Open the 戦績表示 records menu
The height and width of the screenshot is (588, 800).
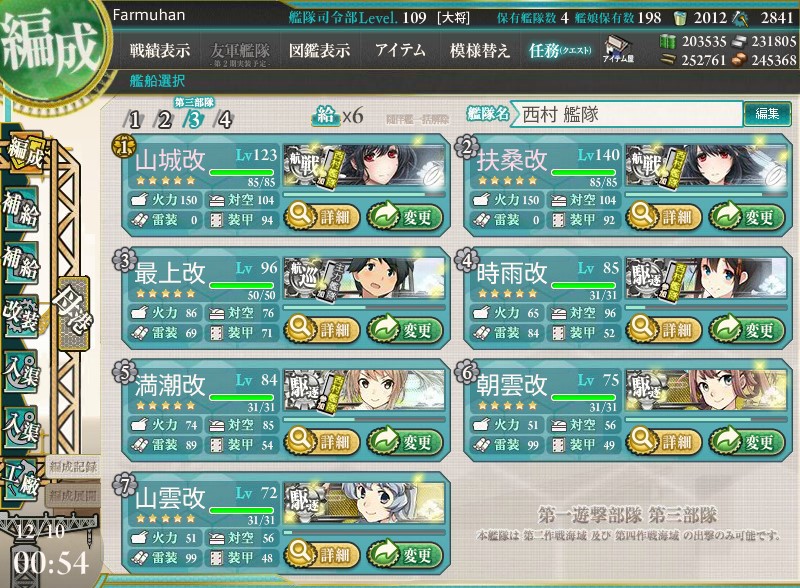(160, 50)
